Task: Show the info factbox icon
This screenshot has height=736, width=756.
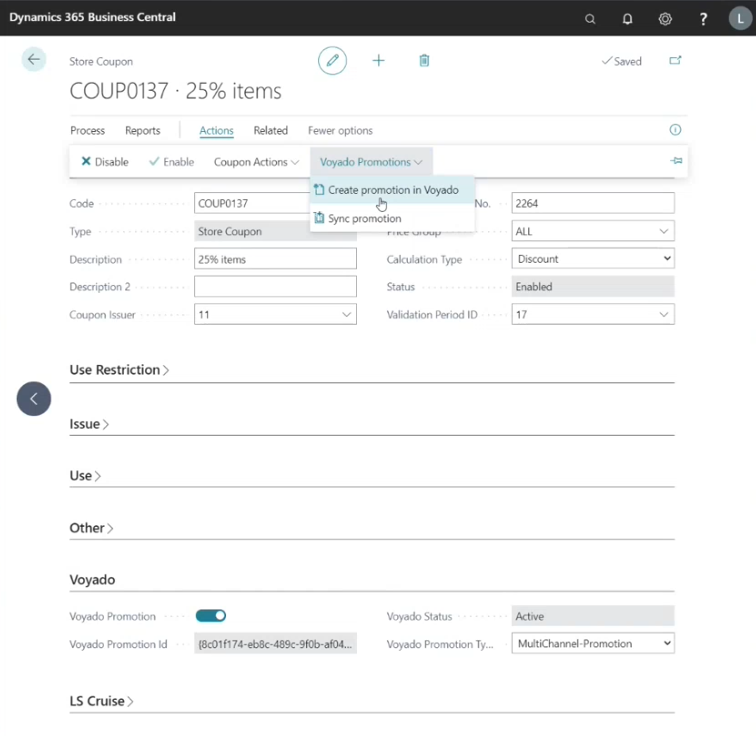Action: click(x=675, y=130)
